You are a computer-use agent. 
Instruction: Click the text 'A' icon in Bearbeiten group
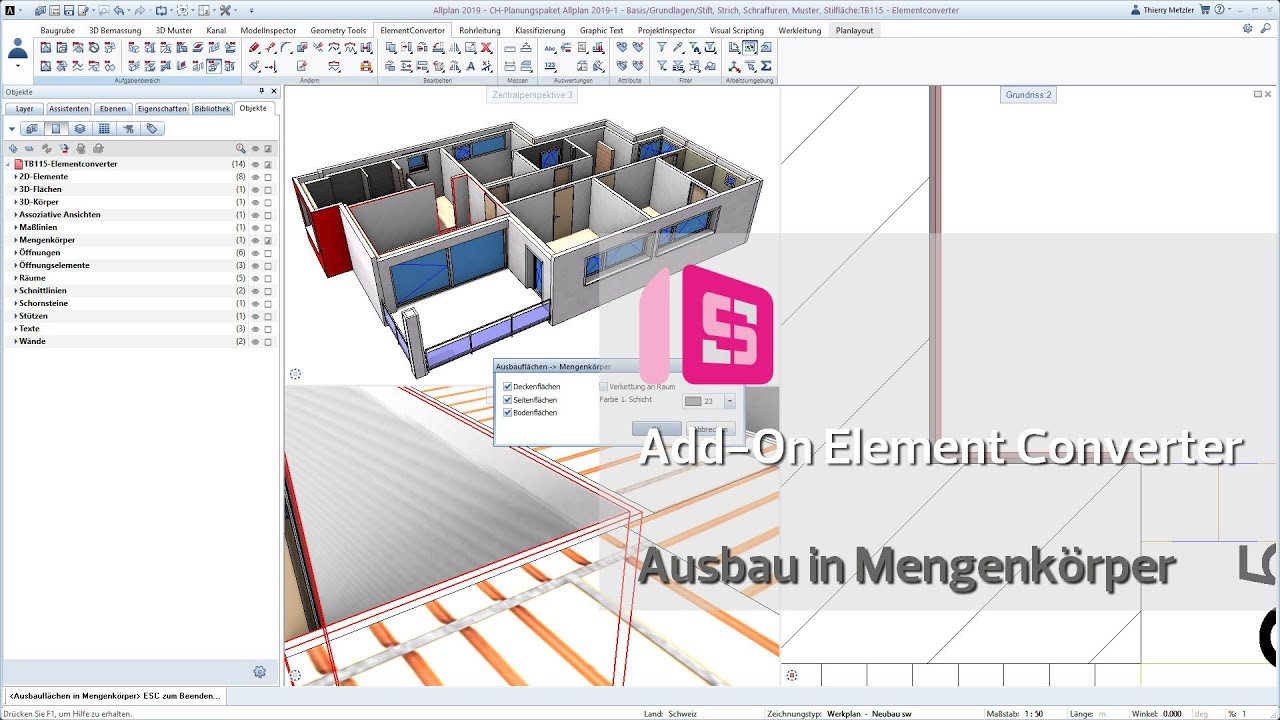point(470,66)
